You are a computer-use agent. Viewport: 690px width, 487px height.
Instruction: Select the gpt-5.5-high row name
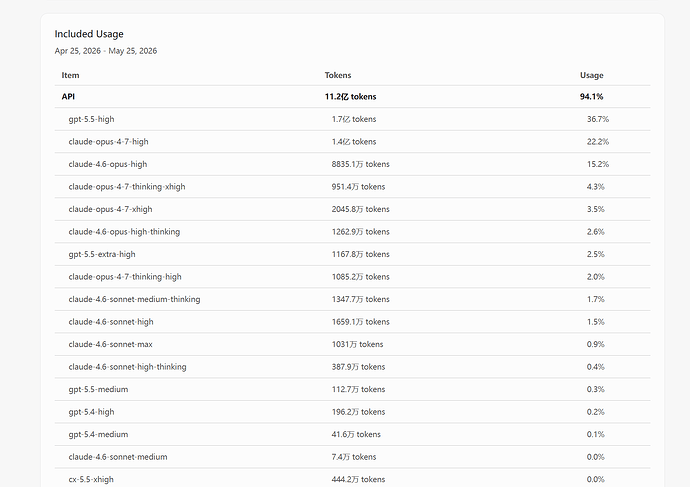click(x=91, y=119)
